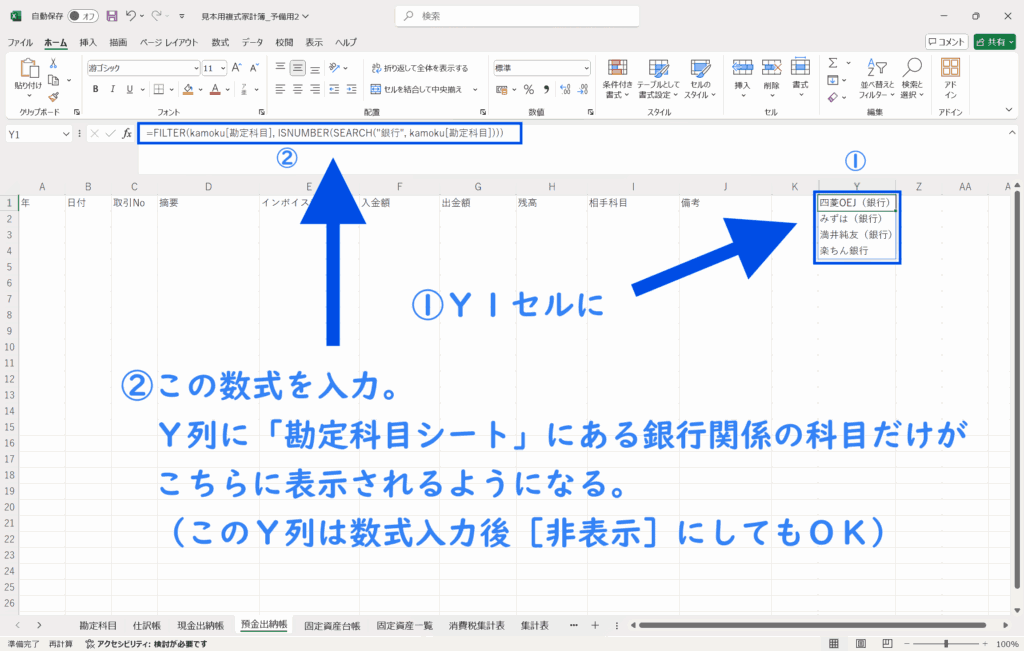Open Cell Styles (セルのスタイル)
The width and height of the screenshot is (1024, 651).
pyautogui.click(x=700, y=79)
